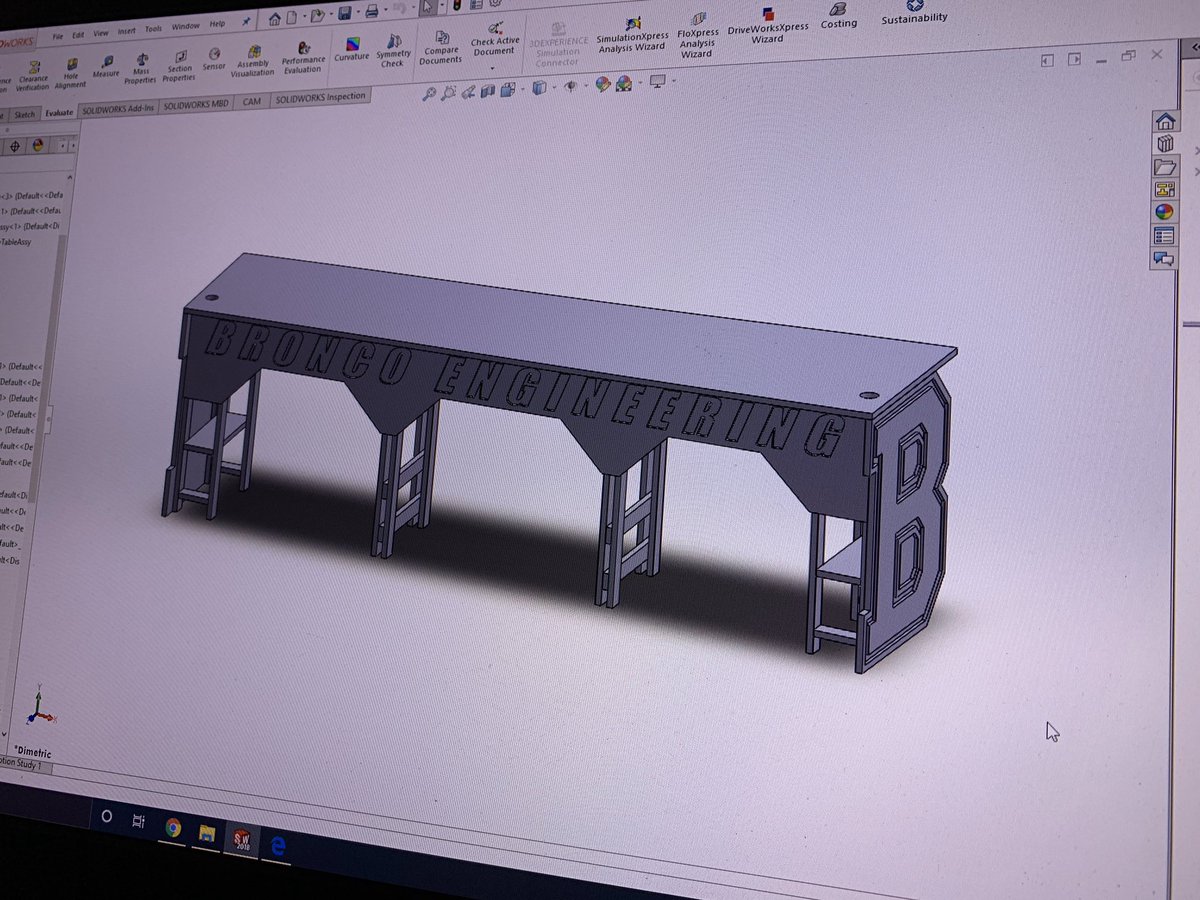This screenshot has height=900, width=1200.
Task: Open the Costing tool
Action: pyautogui.click(x=839, y=15)
